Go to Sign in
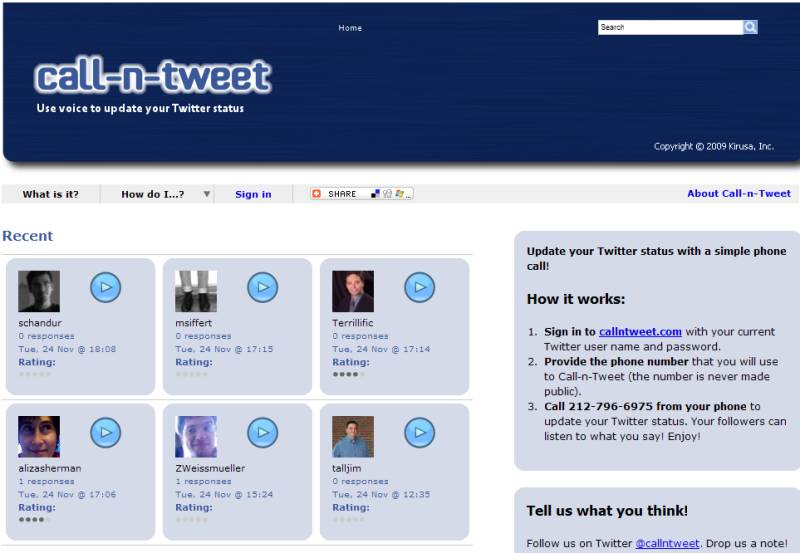 (x=253, y=194)
